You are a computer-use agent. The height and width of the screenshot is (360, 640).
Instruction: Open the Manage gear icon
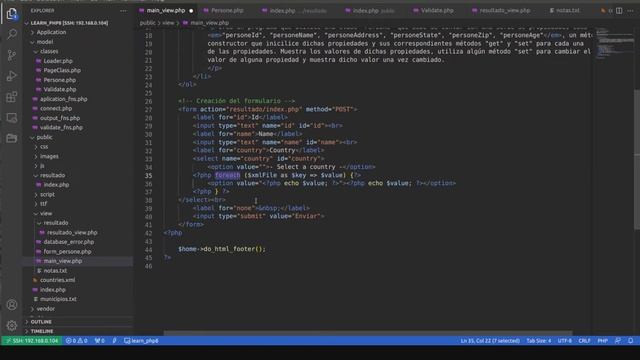click(x=12, y=325)
